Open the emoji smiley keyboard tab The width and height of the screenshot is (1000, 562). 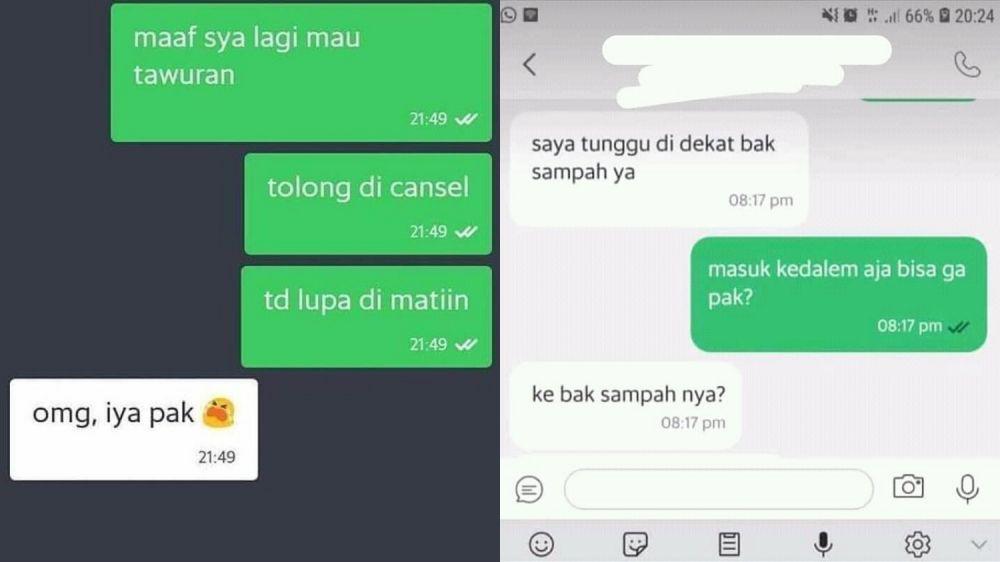pos(541,544)
